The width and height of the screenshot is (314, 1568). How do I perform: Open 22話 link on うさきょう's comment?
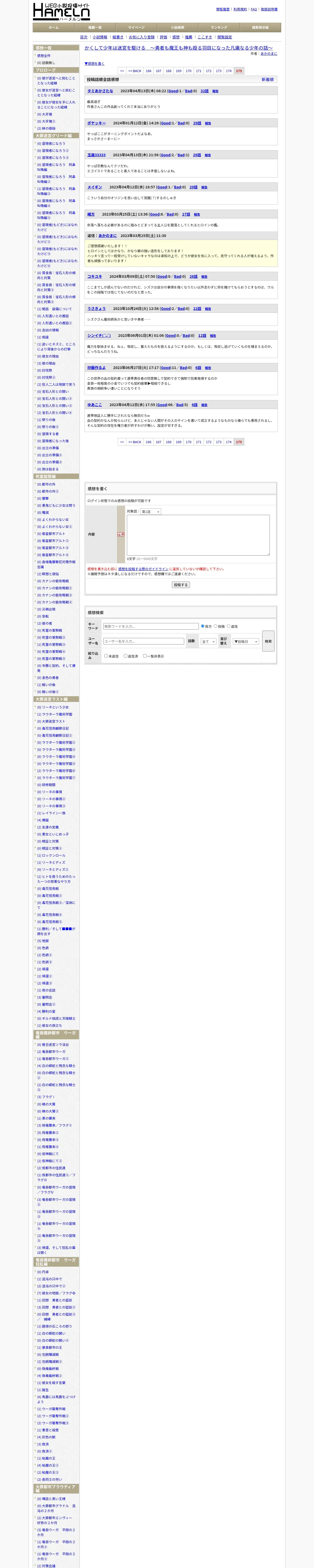(197, 309)
